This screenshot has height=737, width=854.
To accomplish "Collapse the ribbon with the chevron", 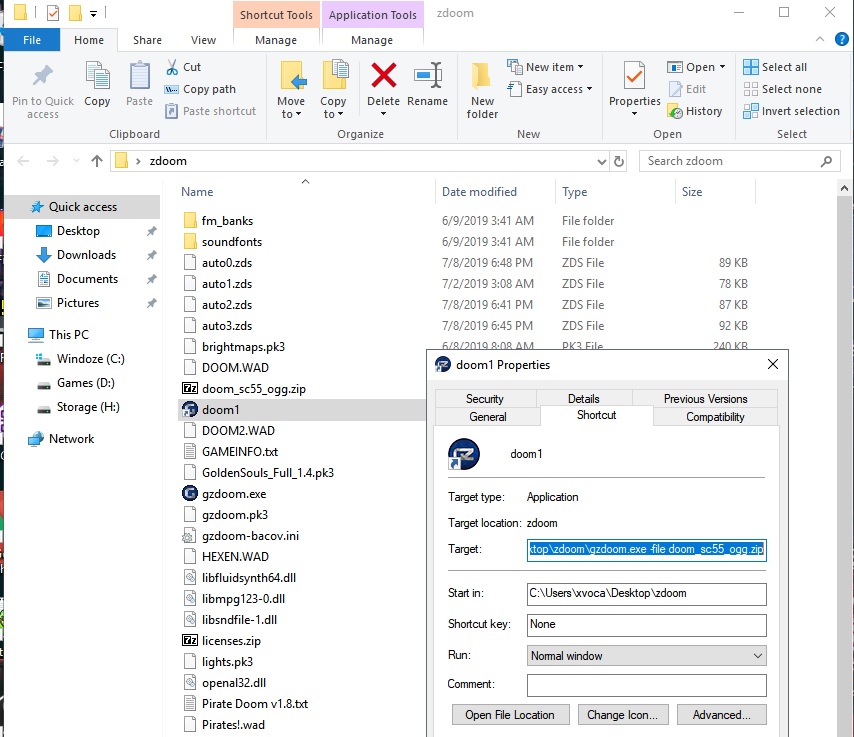I will [x=820, y=39].
